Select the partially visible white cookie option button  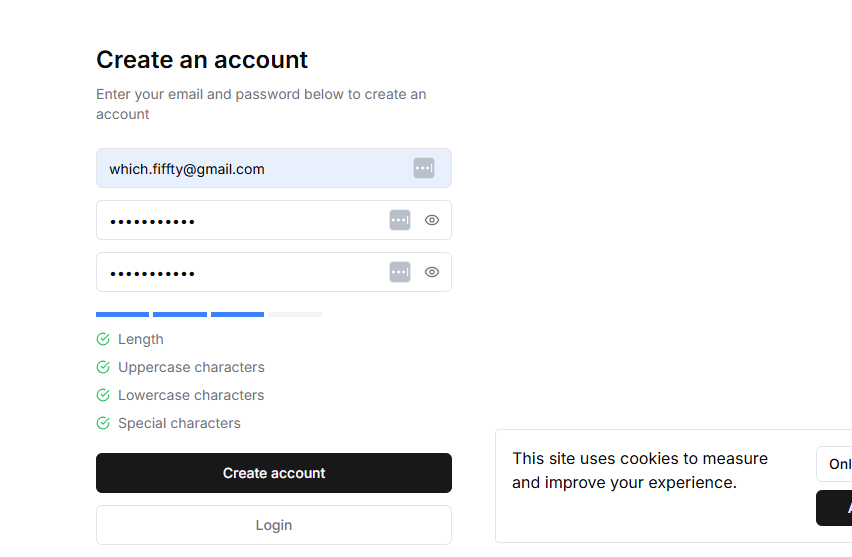(834, 464)
